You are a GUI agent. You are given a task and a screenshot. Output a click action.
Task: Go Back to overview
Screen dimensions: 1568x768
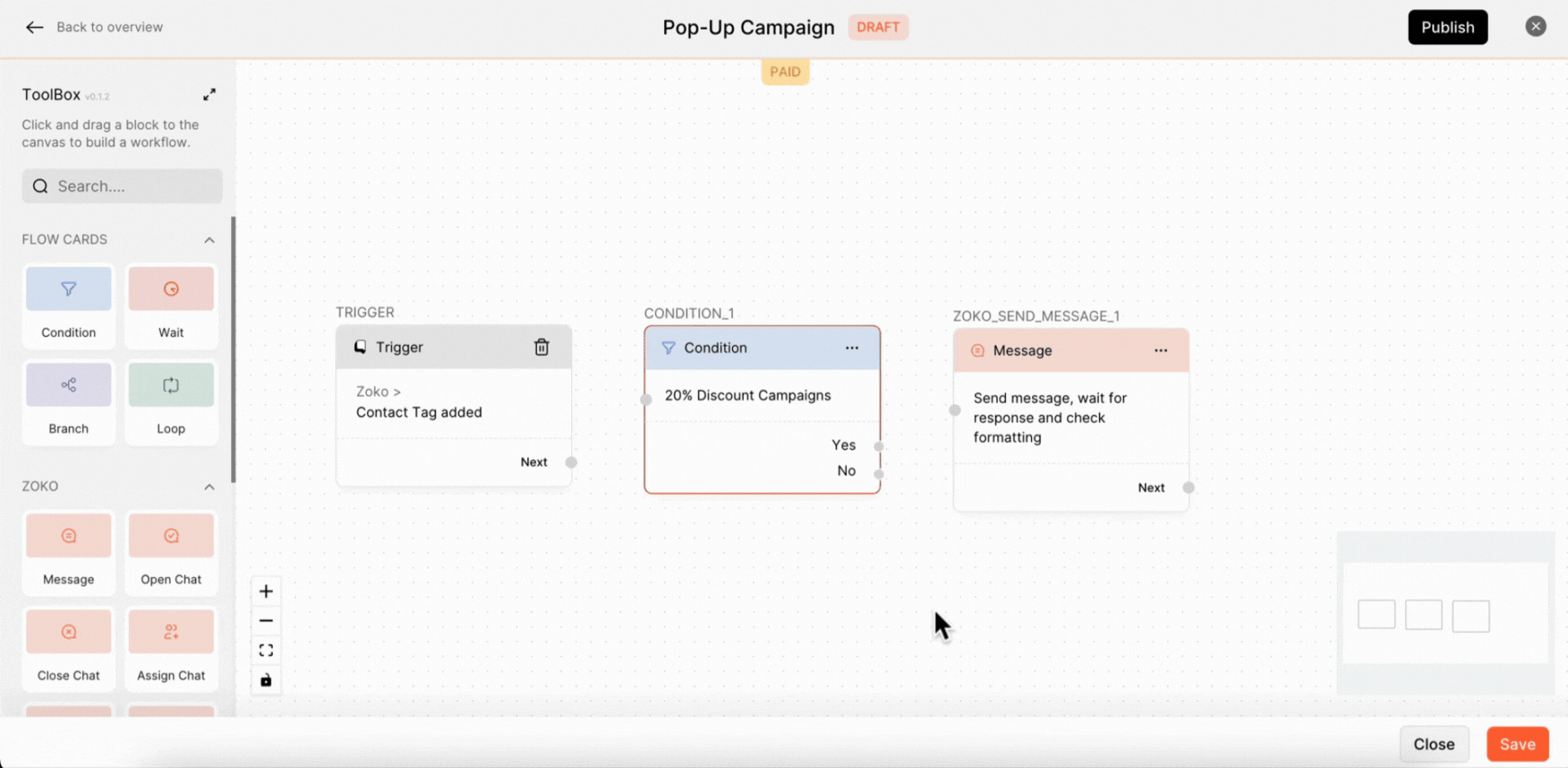point(110,27)
